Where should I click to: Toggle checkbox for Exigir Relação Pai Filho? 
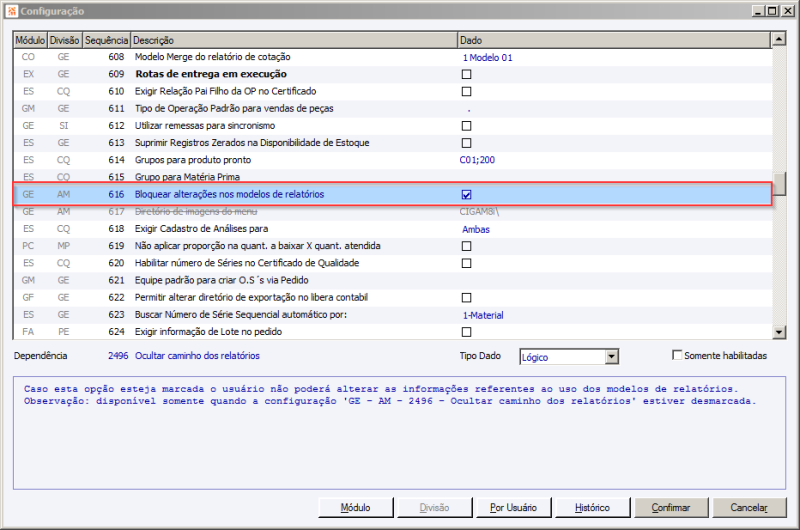[466, 92]
